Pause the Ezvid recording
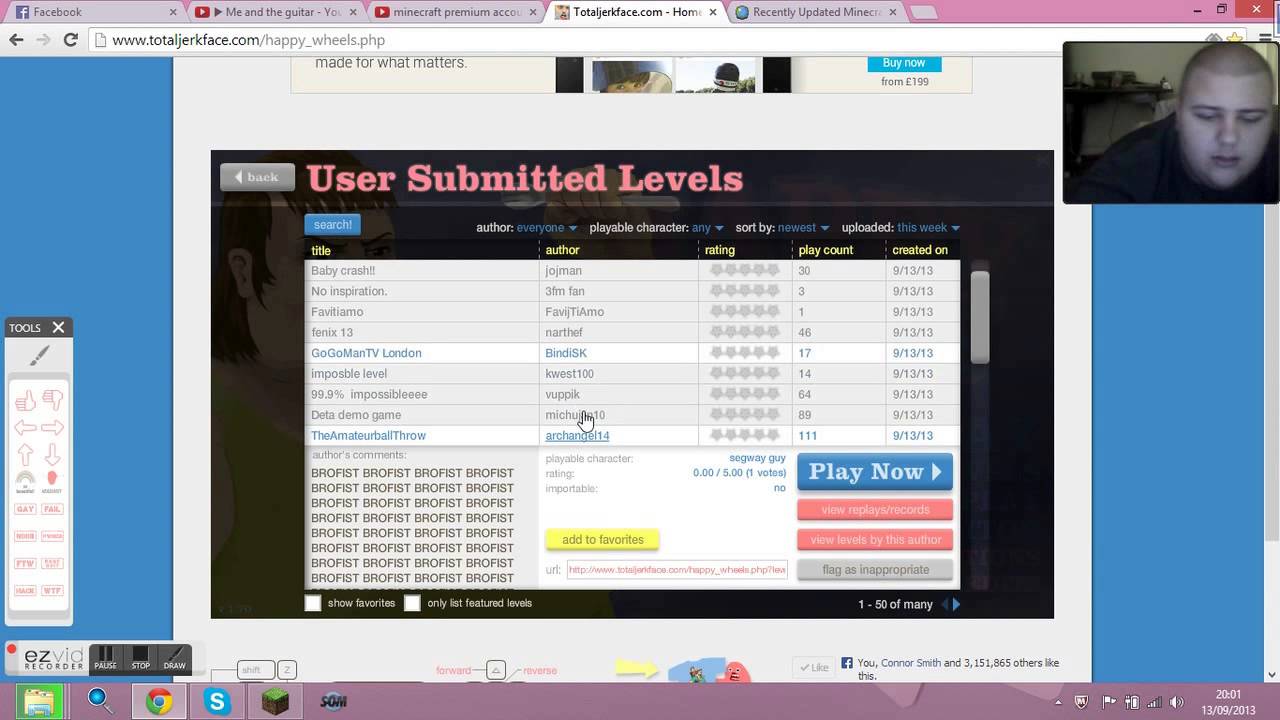 [105, 658]
